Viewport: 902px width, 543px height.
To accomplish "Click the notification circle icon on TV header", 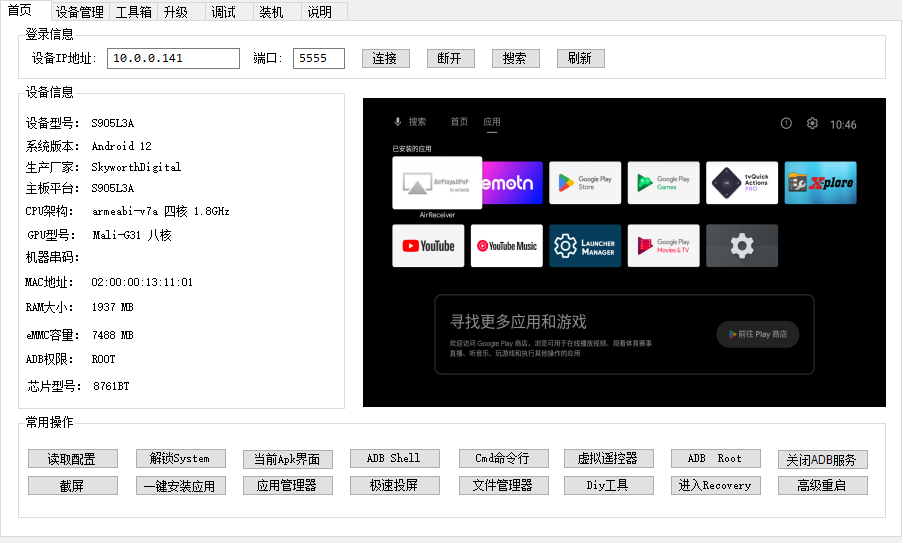I will click(786, 123).
